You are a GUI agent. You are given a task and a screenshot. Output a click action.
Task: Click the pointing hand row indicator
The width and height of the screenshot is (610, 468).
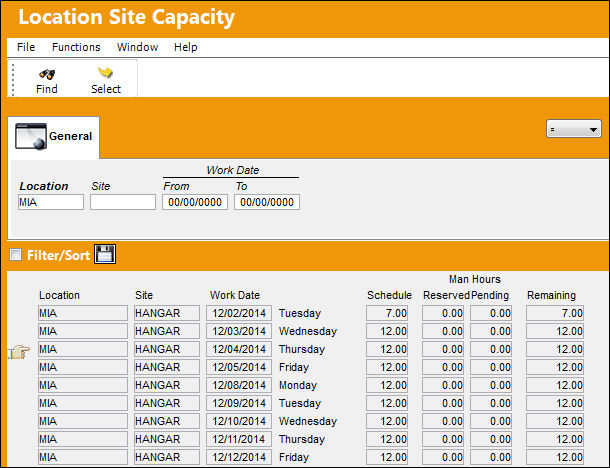pyautogui.click(x=19, y=352)
